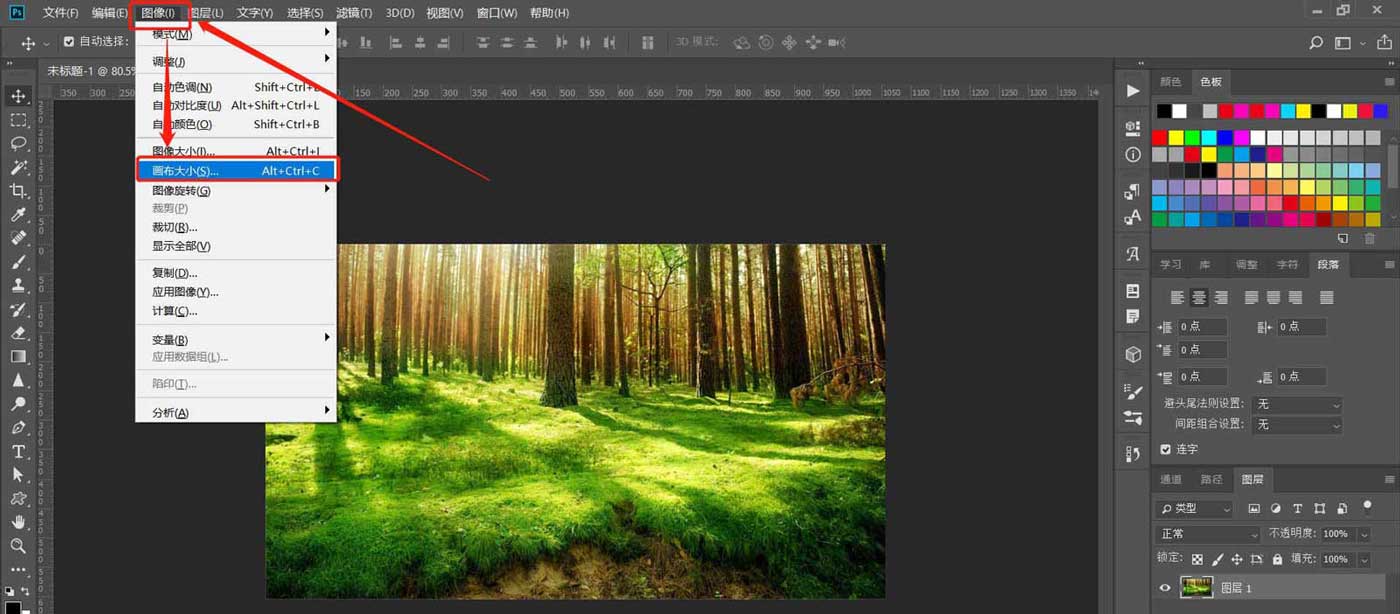Select the Lasso tool
Viewport: 1400px width, 614px height.
pos(18,143)
